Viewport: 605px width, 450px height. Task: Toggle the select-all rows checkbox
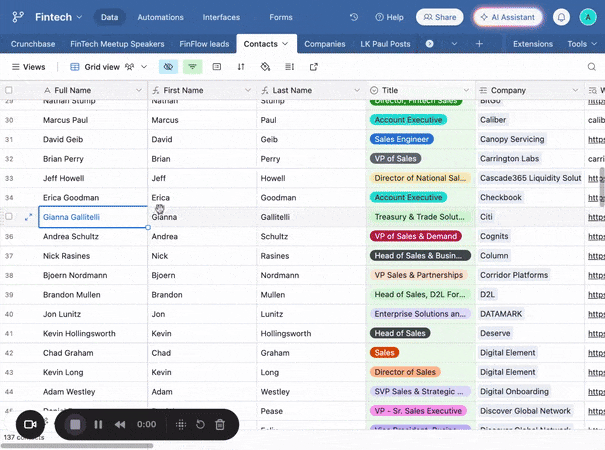click(8, 90)
